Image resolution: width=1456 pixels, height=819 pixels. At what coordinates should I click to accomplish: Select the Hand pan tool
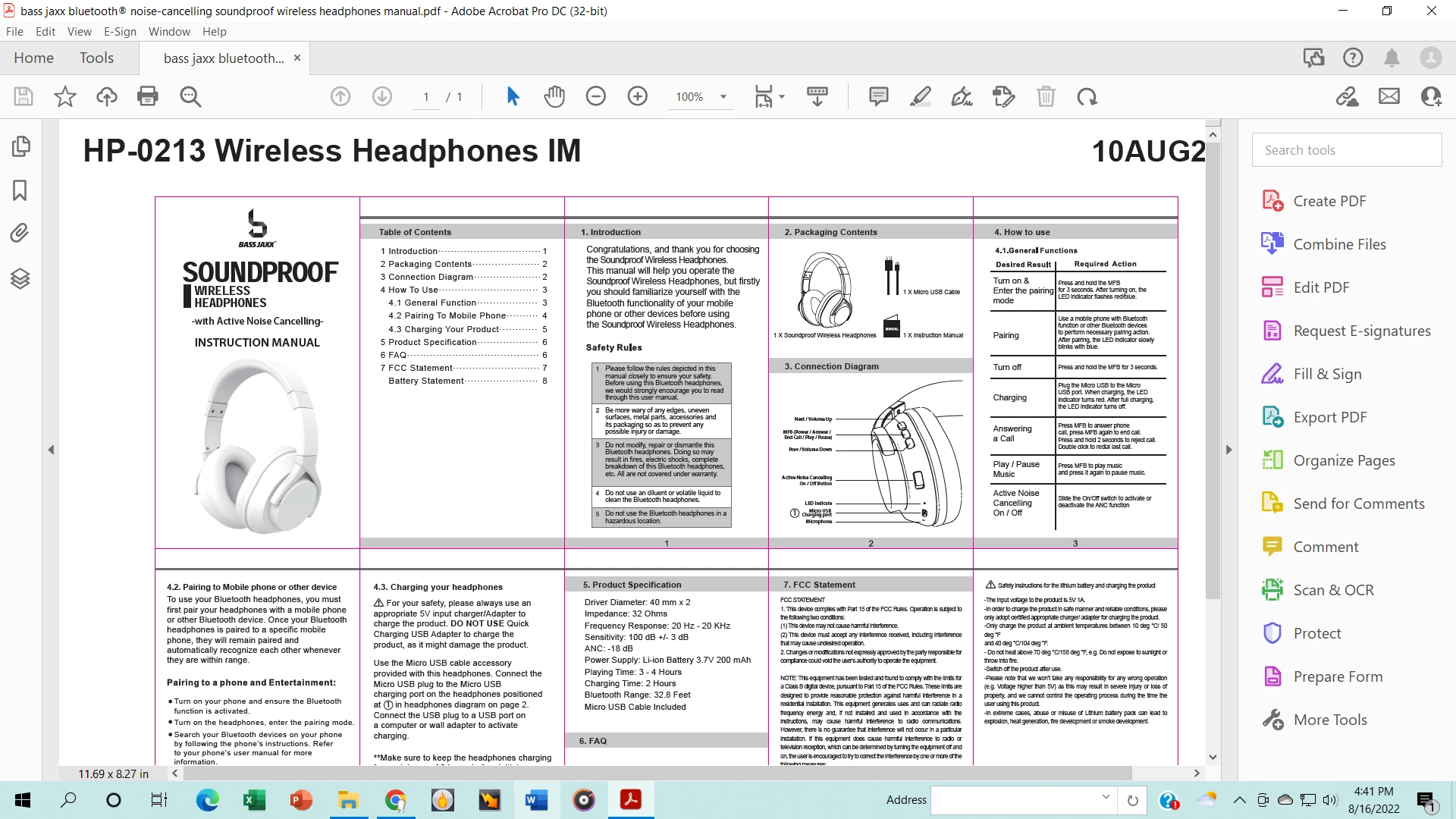click(554, 96)
